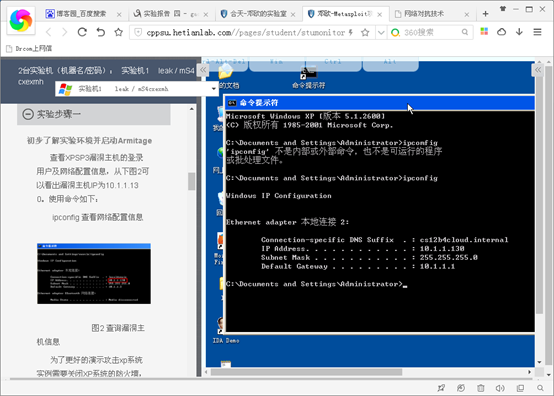The height and width of the screenshot is (396, 554).
Task: Click the right arrow of the horizontal scrollbar
Action: tap(529, 372)
